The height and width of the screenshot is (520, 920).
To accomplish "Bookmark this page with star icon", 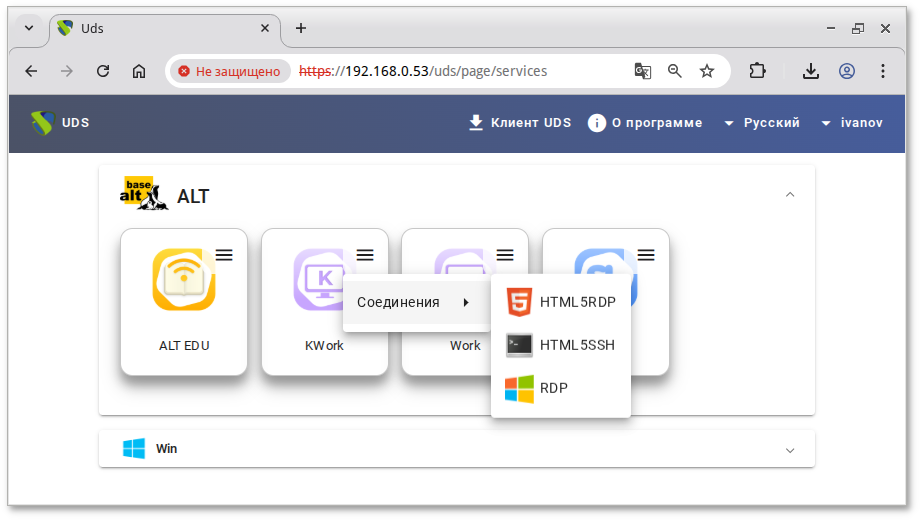I will click(707, 71).
